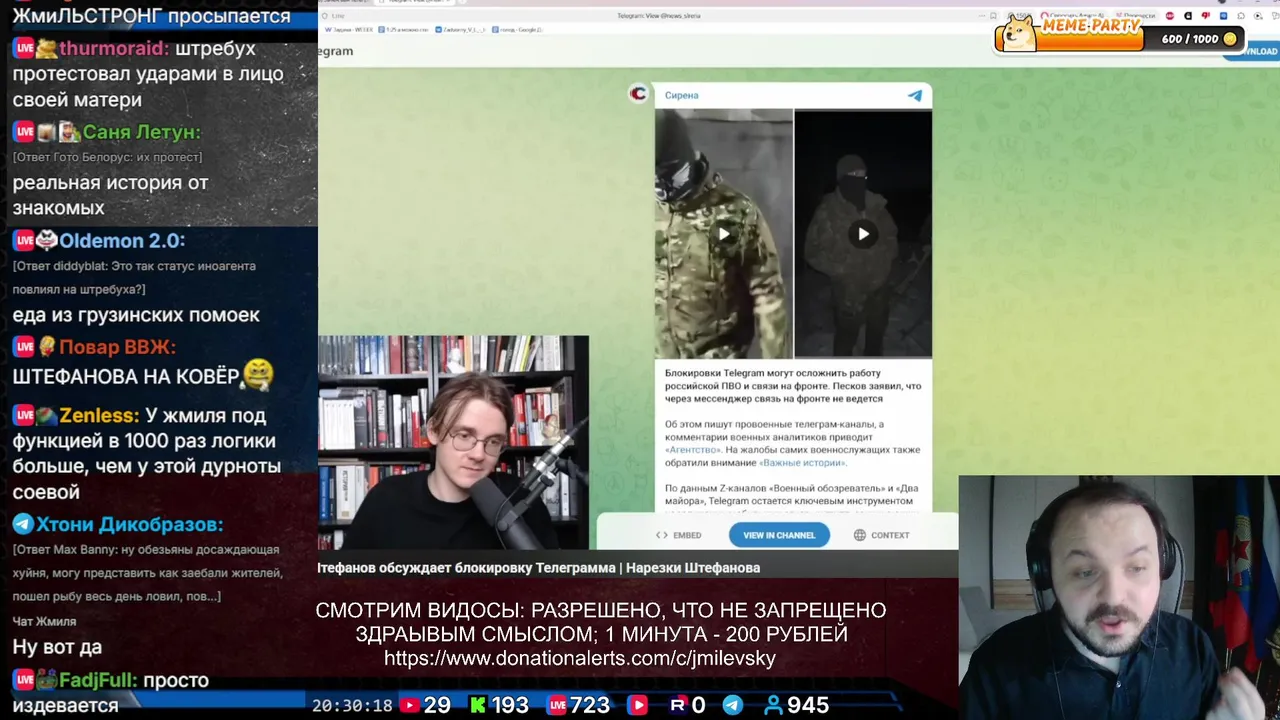Click the CONTEXT button
Viewport: 1280px width, 720px height.
coord(881,535)
